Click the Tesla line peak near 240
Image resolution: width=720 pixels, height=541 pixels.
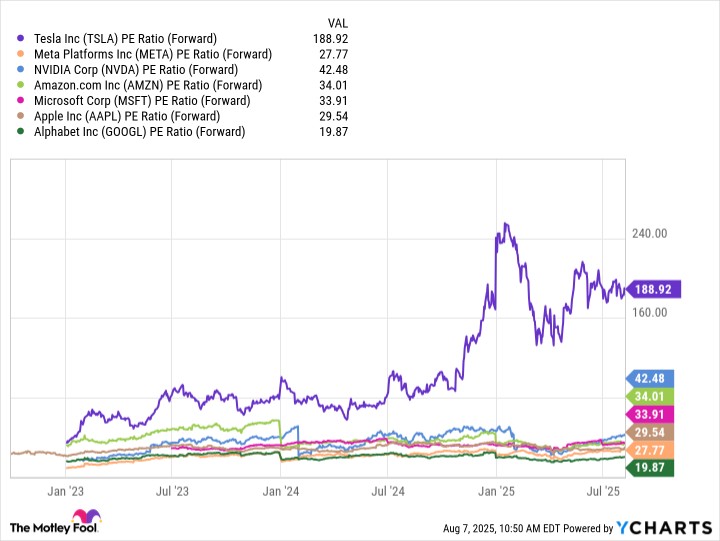coord(506,224)
